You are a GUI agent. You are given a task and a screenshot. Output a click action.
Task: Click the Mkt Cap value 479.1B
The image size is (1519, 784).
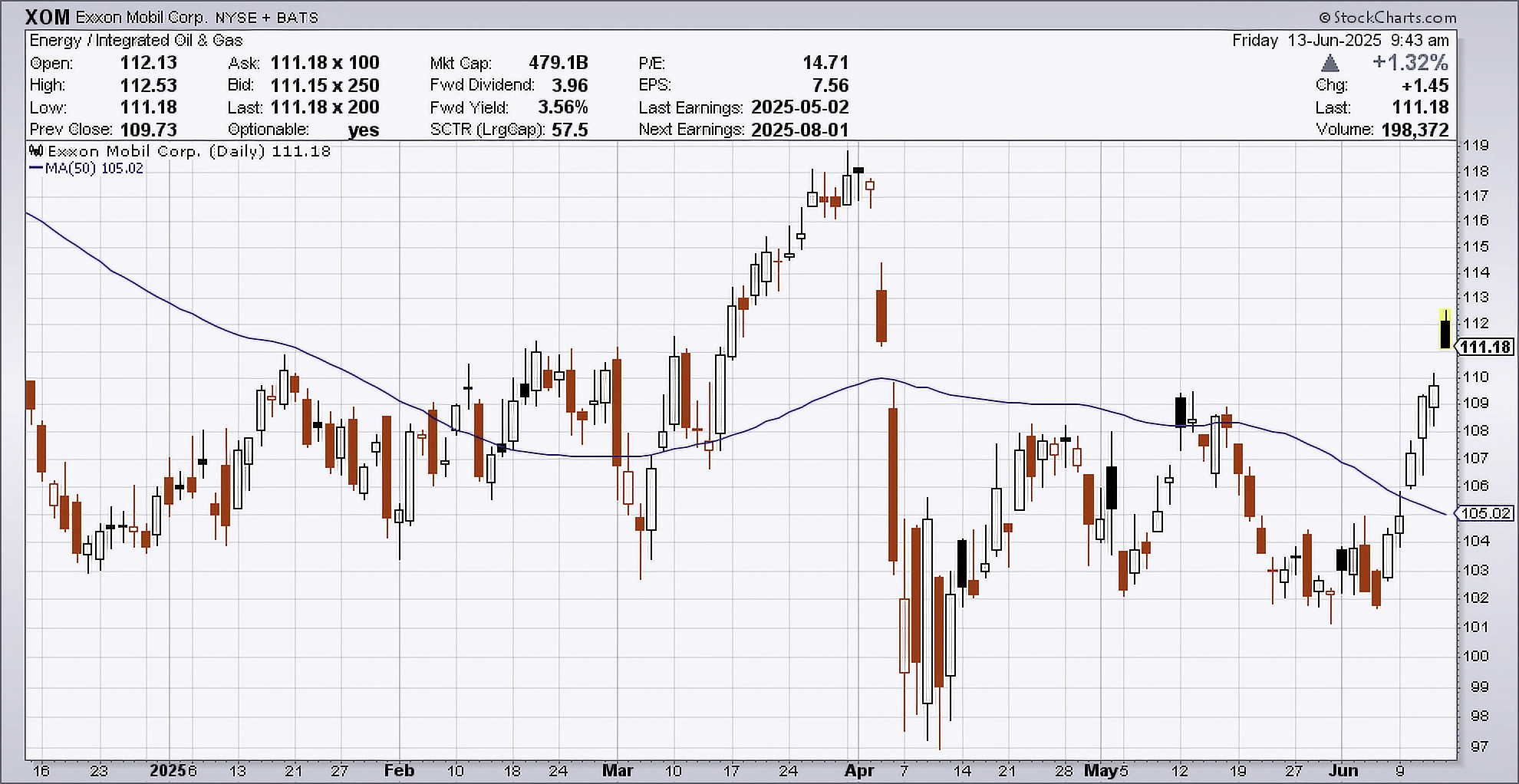coord(558,63)
